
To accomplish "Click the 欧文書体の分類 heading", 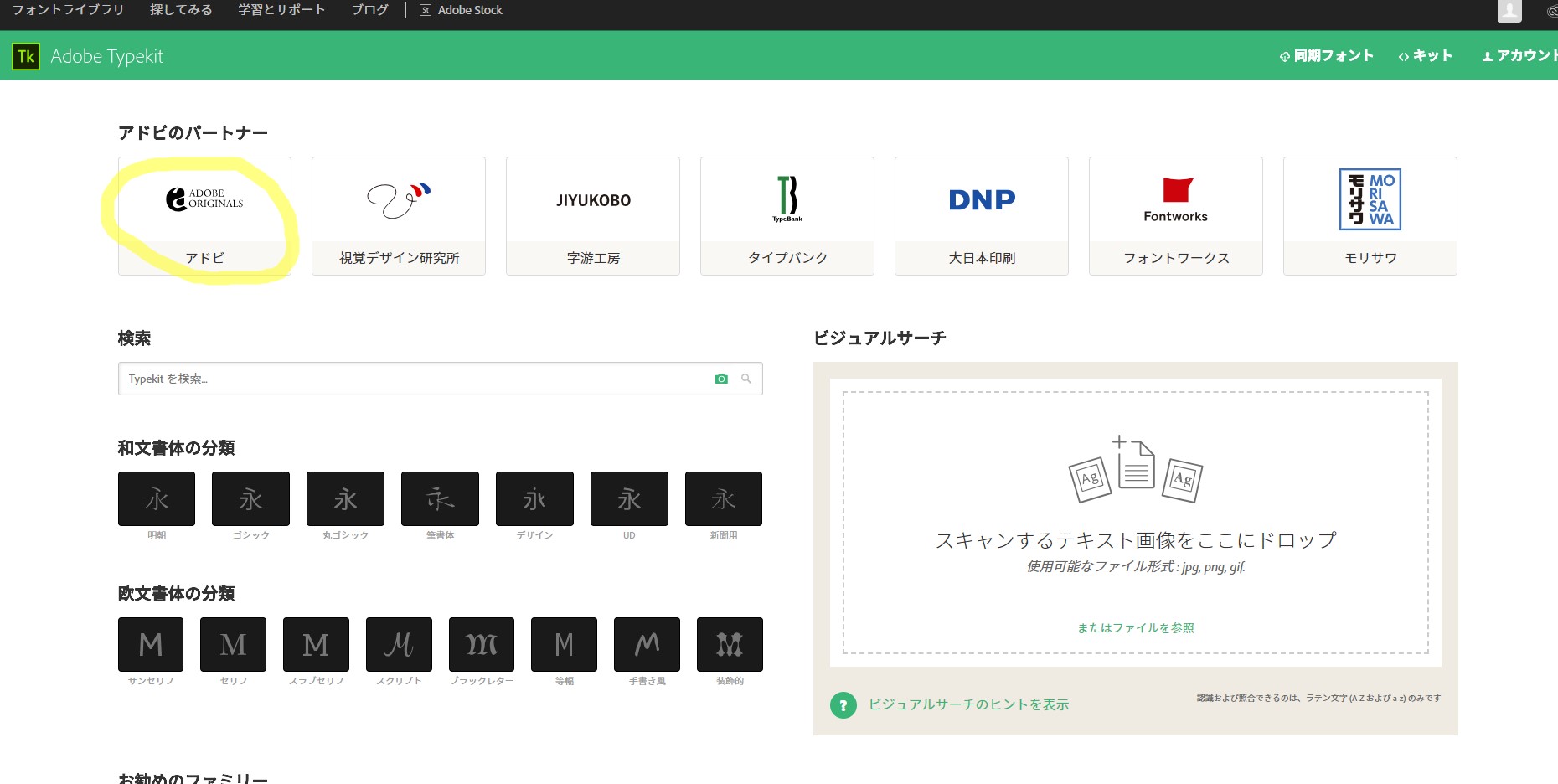I will 176,593.
